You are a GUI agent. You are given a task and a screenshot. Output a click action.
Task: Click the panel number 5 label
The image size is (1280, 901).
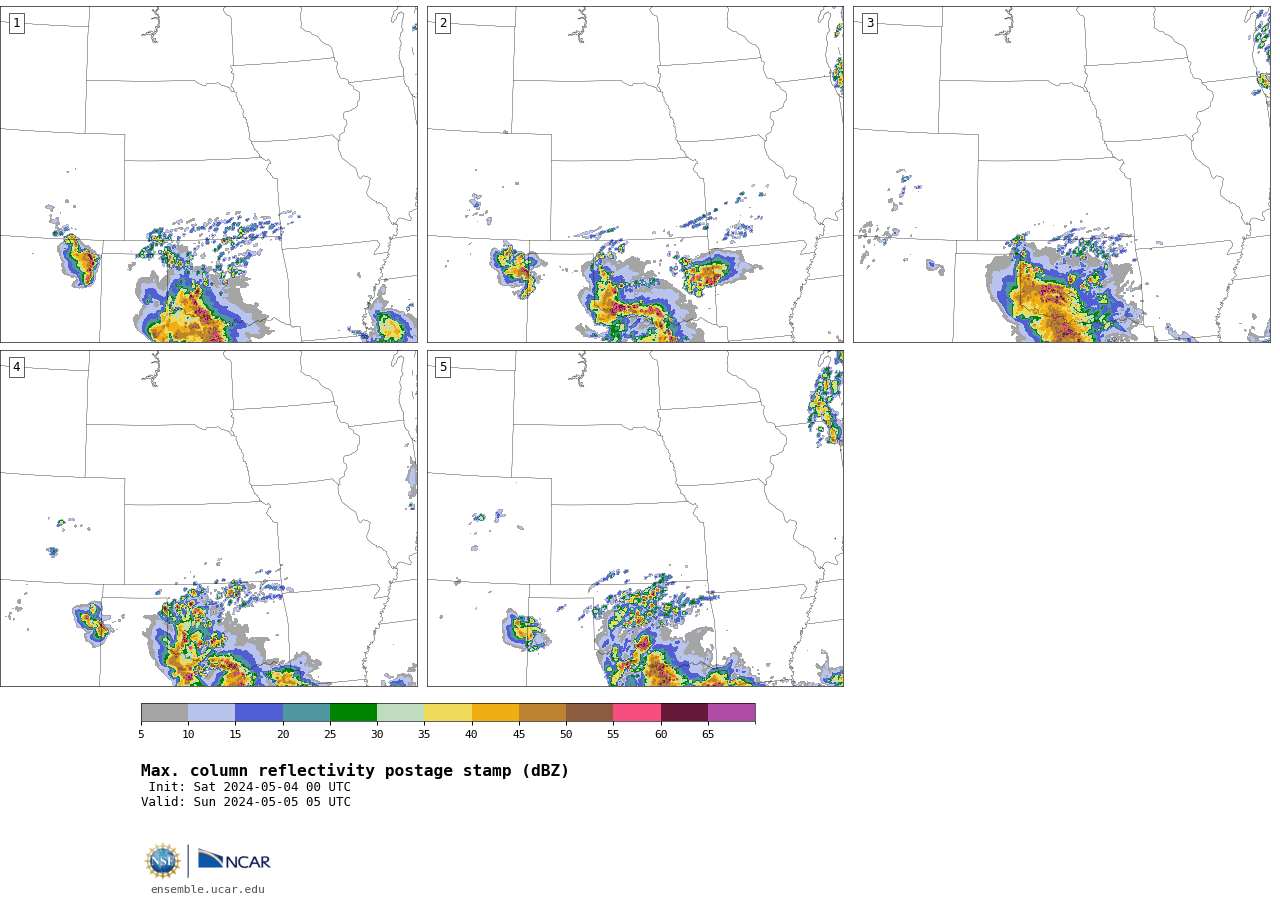[443, 367]
